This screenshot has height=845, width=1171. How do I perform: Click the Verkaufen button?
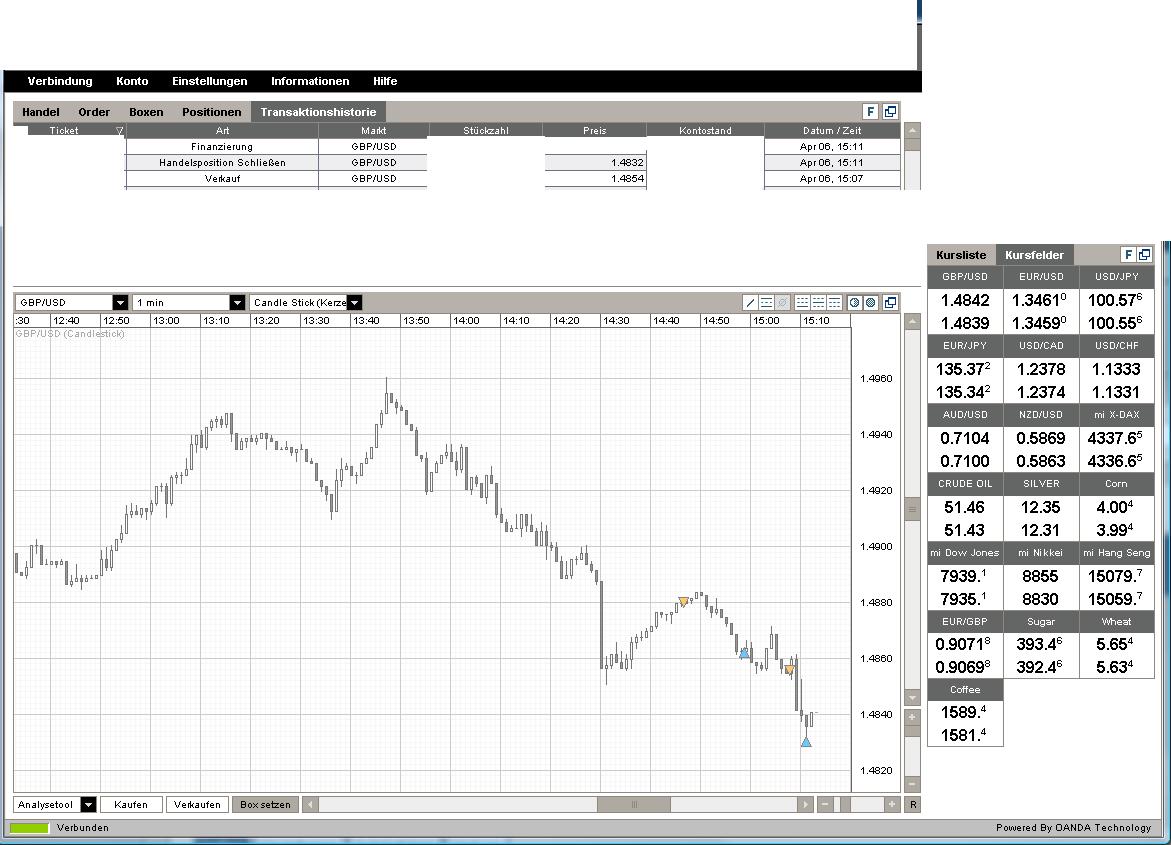197,805
